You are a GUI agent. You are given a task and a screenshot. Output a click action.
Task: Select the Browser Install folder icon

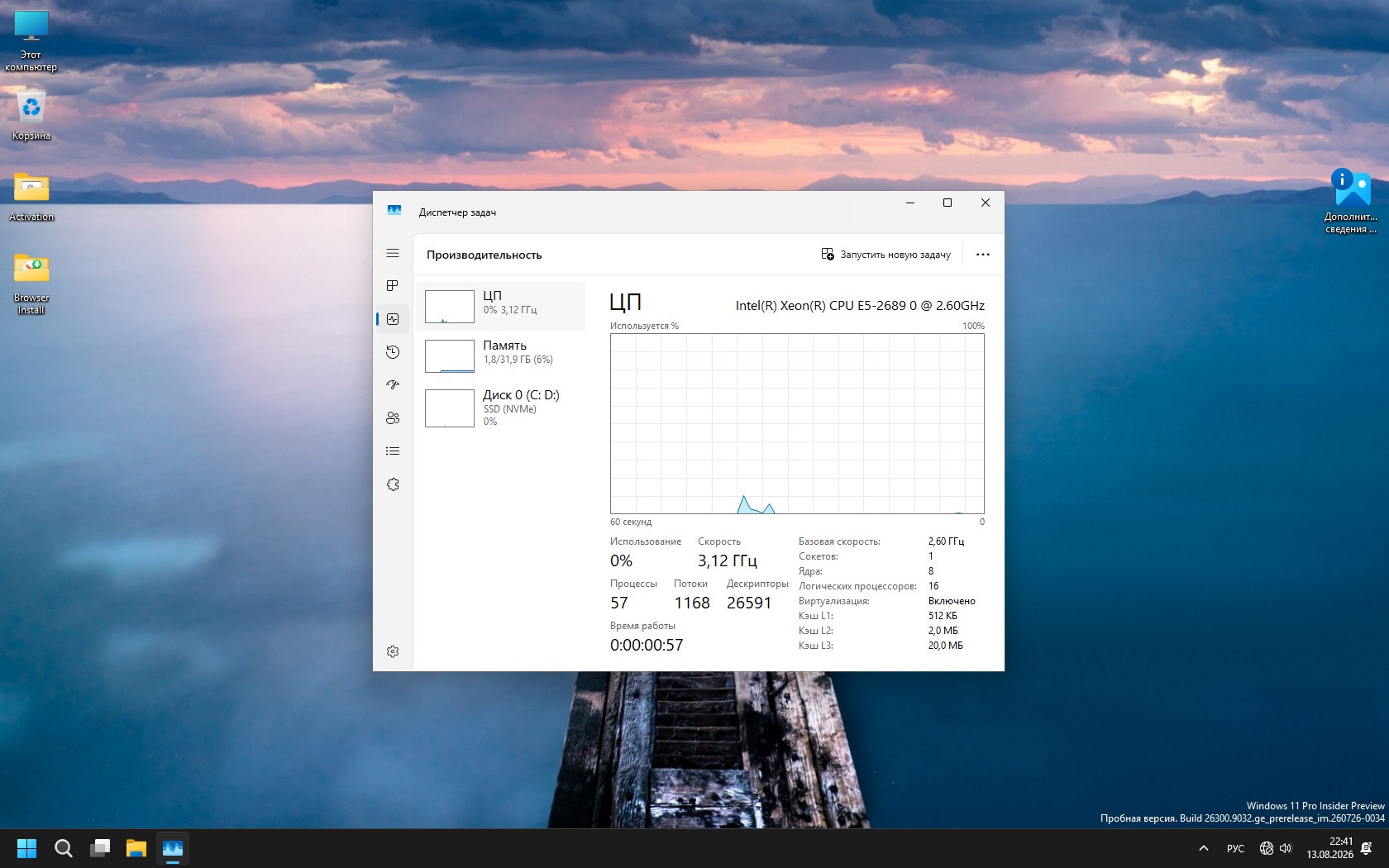click(x=31, y=284)
